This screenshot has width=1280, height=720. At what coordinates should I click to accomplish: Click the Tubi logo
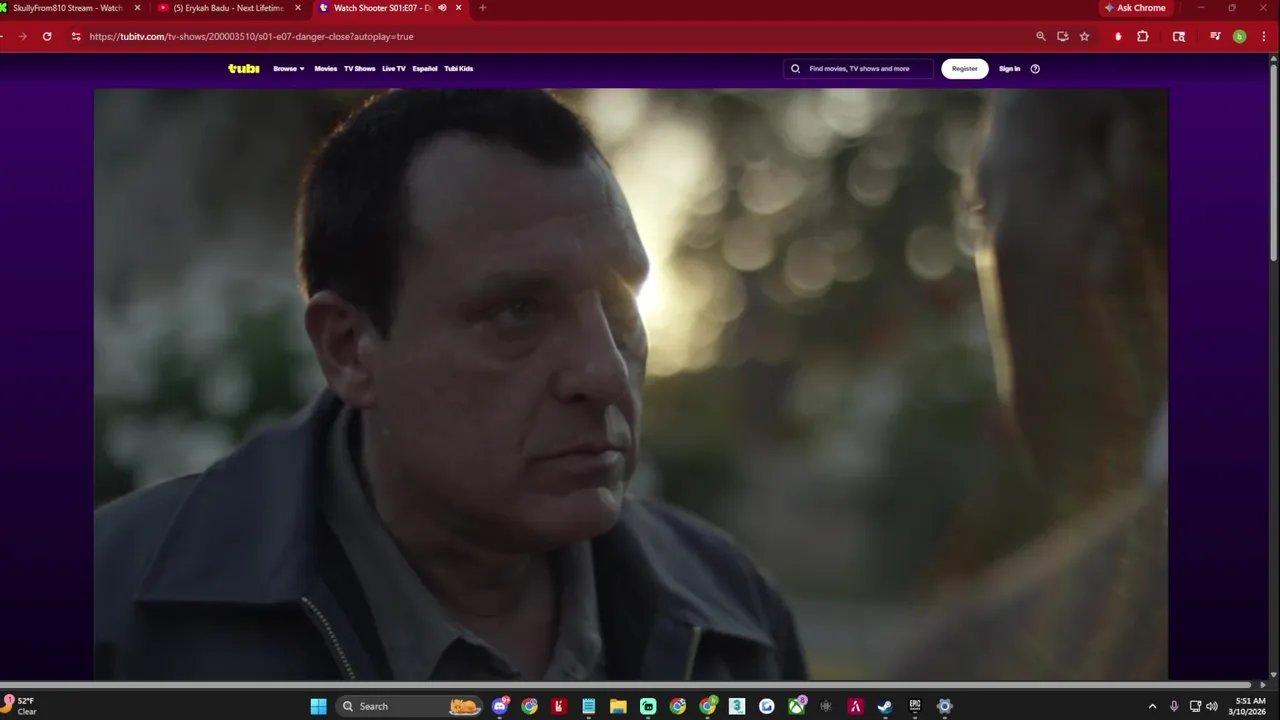point(243,69)
